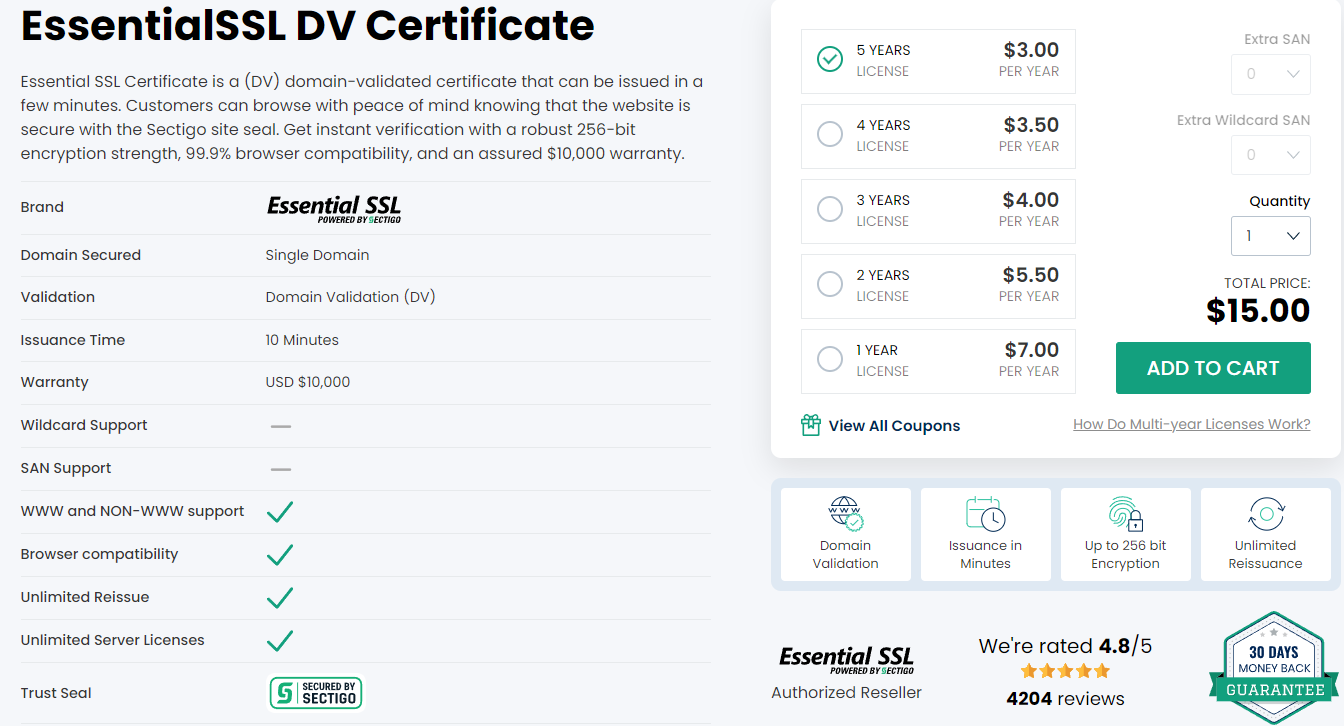1344x726 pixels.
Task: Click the Add to Cart button
Action: pos(1213,368)
